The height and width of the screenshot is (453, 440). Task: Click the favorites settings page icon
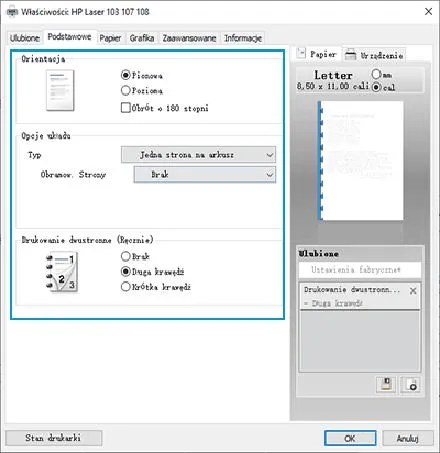click(410, 384)
